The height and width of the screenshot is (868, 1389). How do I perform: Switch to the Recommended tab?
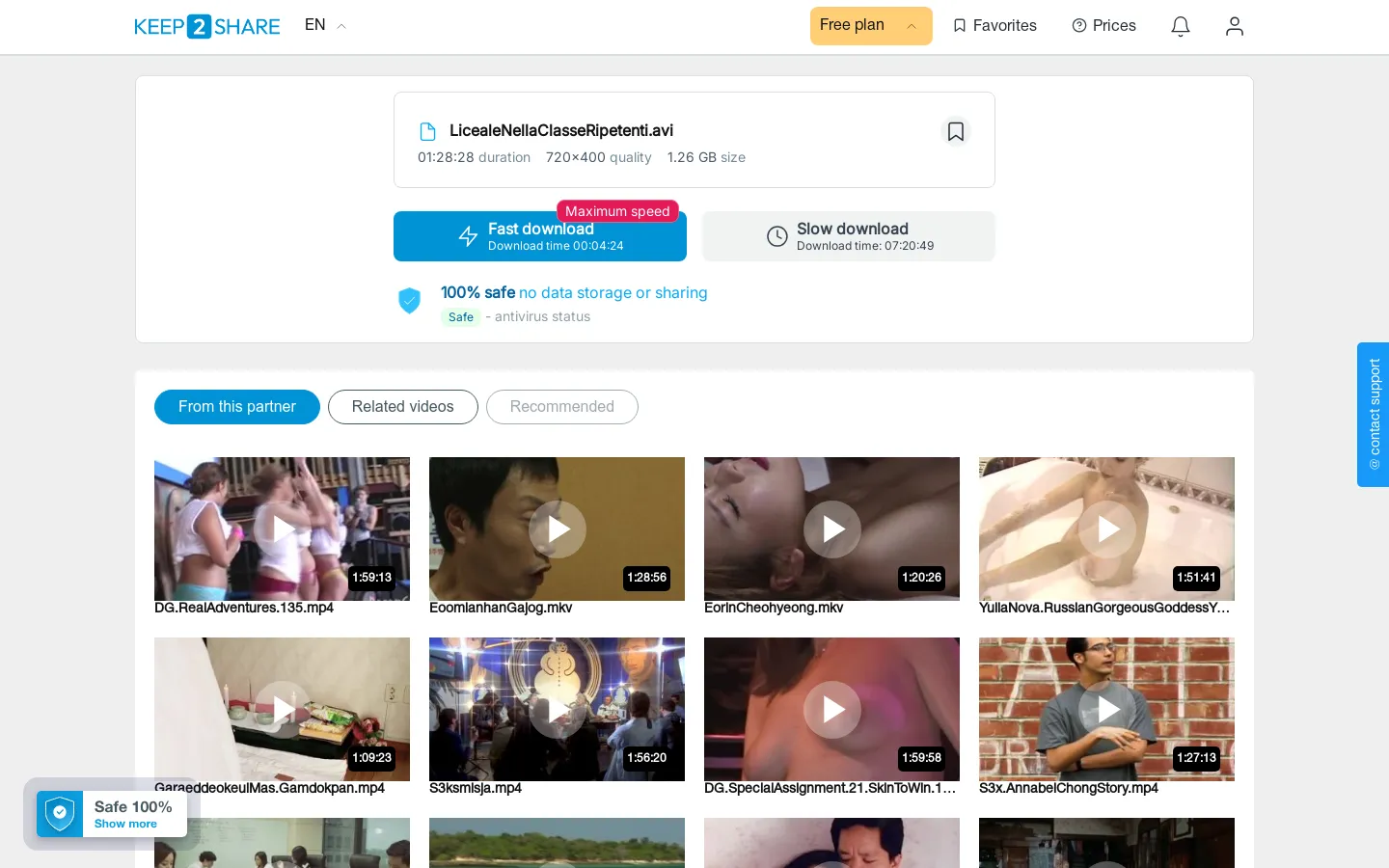(562, 407)
